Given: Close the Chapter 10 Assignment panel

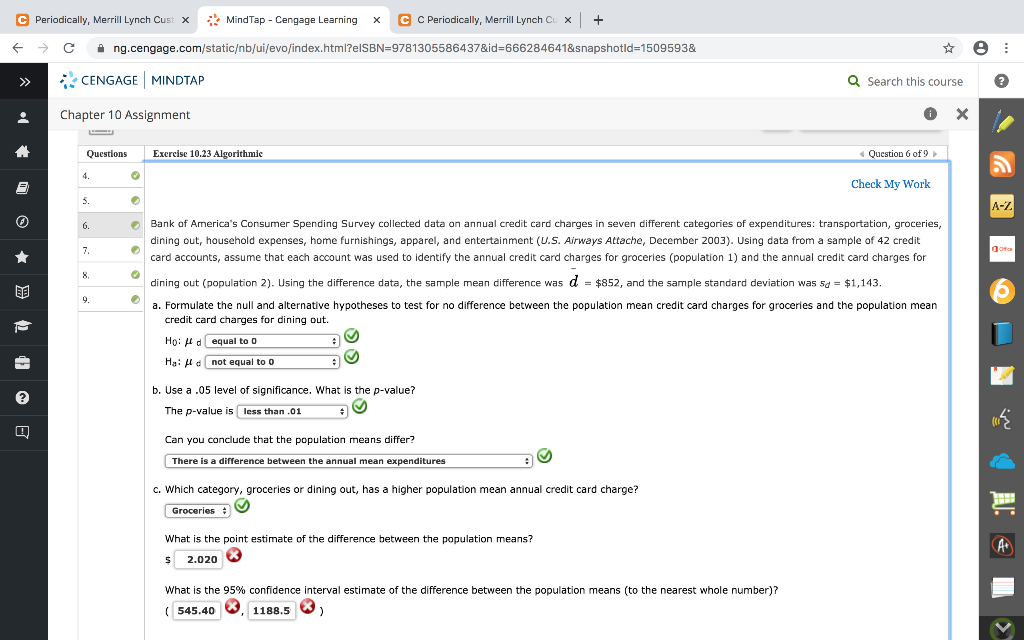Looking at the screenshot, I should (962, 114).
